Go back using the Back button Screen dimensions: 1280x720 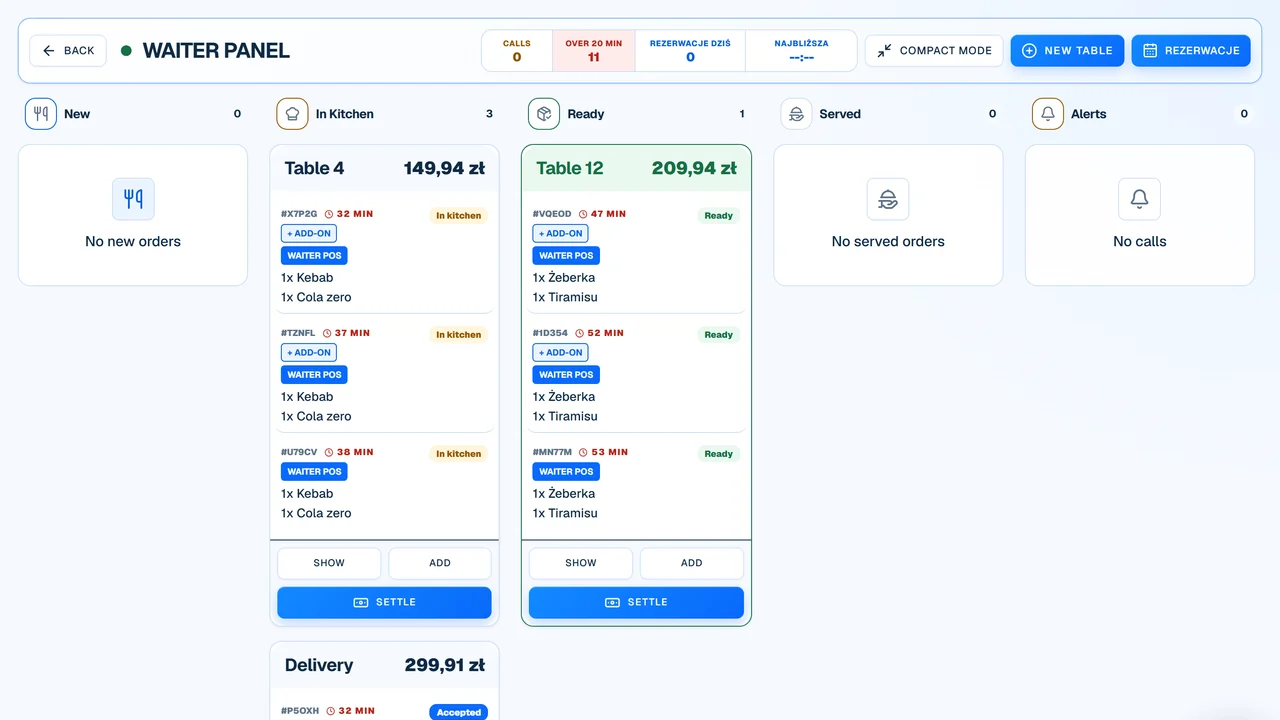(x=68, y=51)
